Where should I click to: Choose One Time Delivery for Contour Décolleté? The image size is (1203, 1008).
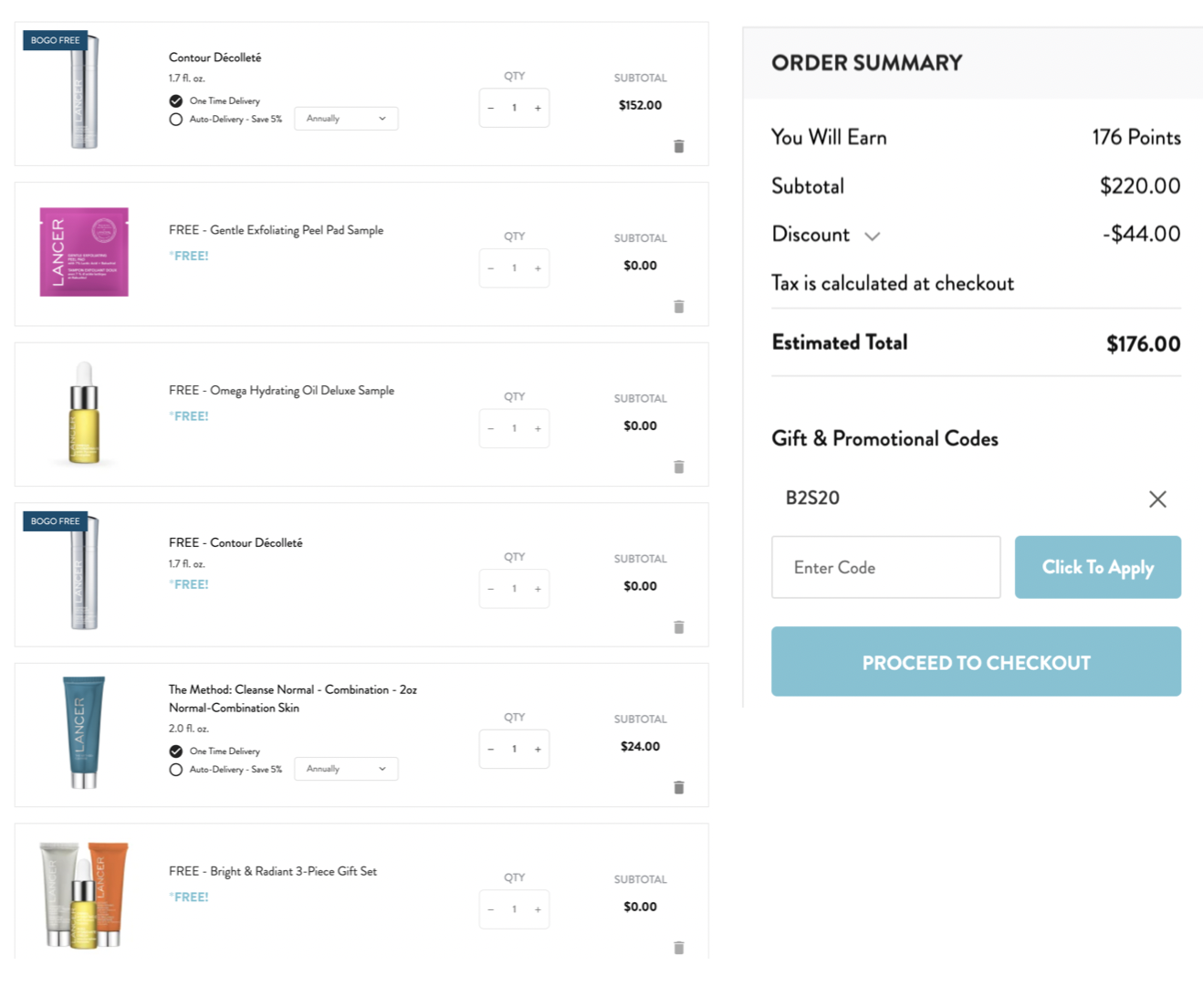(x=176, y=101)
